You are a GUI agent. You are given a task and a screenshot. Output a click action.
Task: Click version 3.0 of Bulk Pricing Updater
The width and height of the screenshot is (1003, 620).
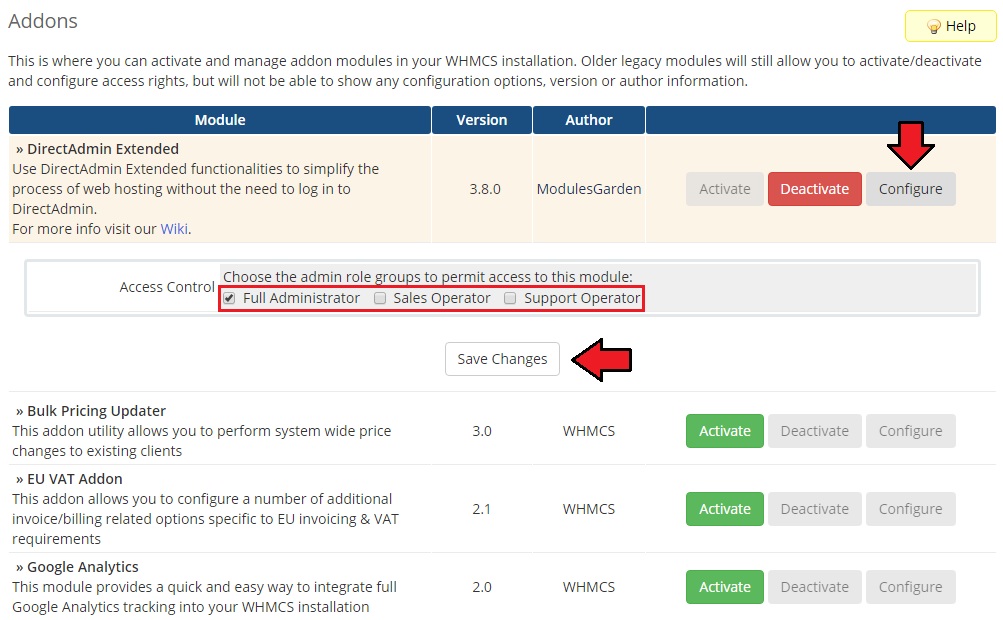coord(482,431)
